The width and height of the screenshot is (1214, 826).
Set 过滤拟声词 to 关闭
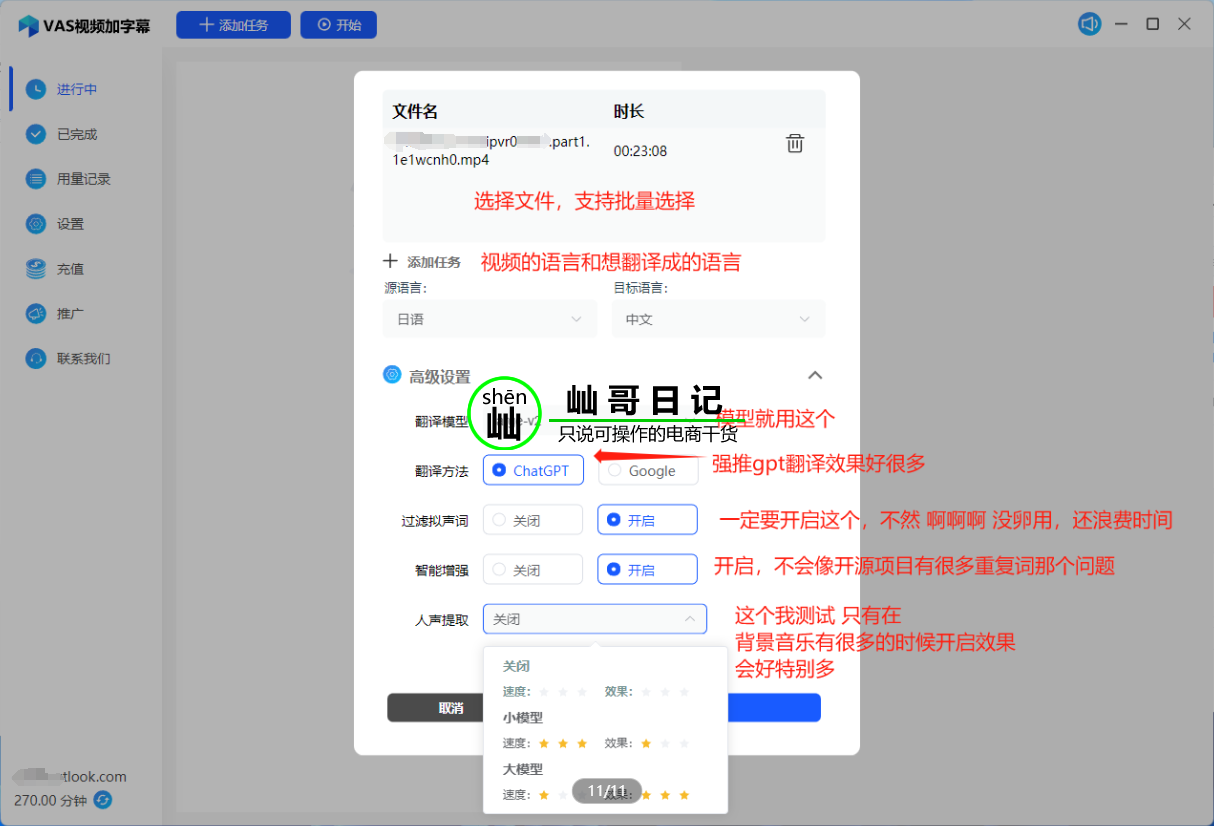click(x=533, y=520)
